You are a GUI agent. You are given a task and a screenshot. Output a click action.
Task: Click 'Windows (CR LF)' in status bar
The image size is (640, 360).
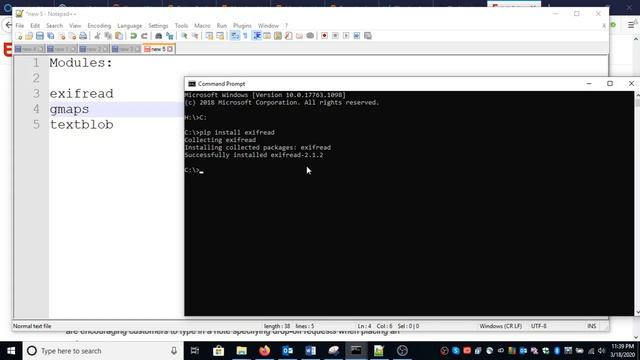click(x=500, y=326)
